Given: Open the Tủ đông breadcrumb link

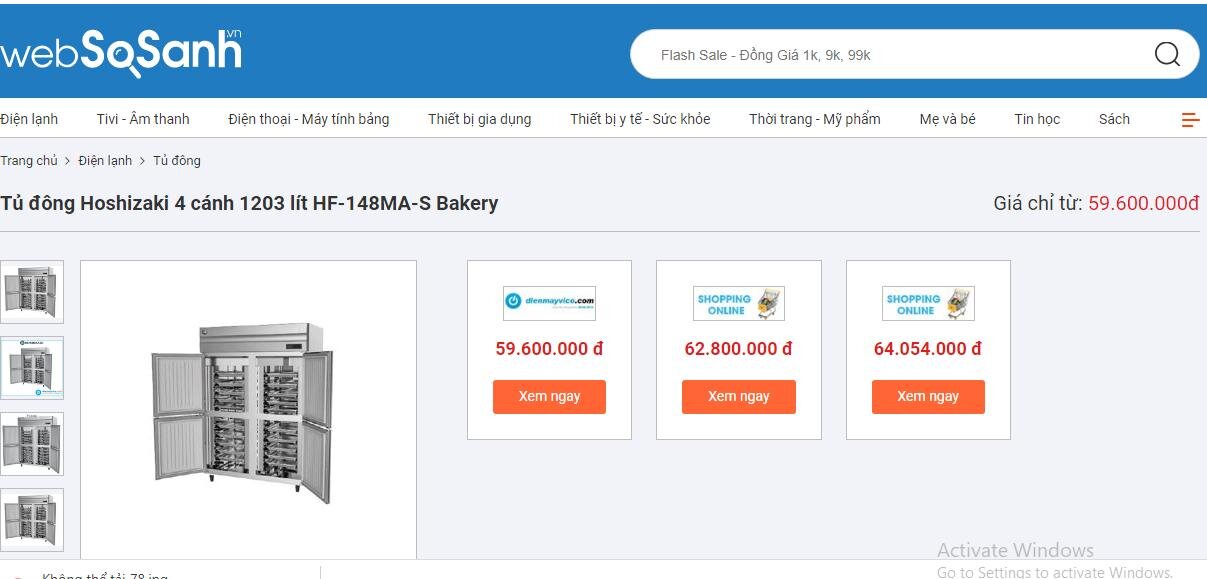Looking at the screenshot, I should (x=176, y=160).
